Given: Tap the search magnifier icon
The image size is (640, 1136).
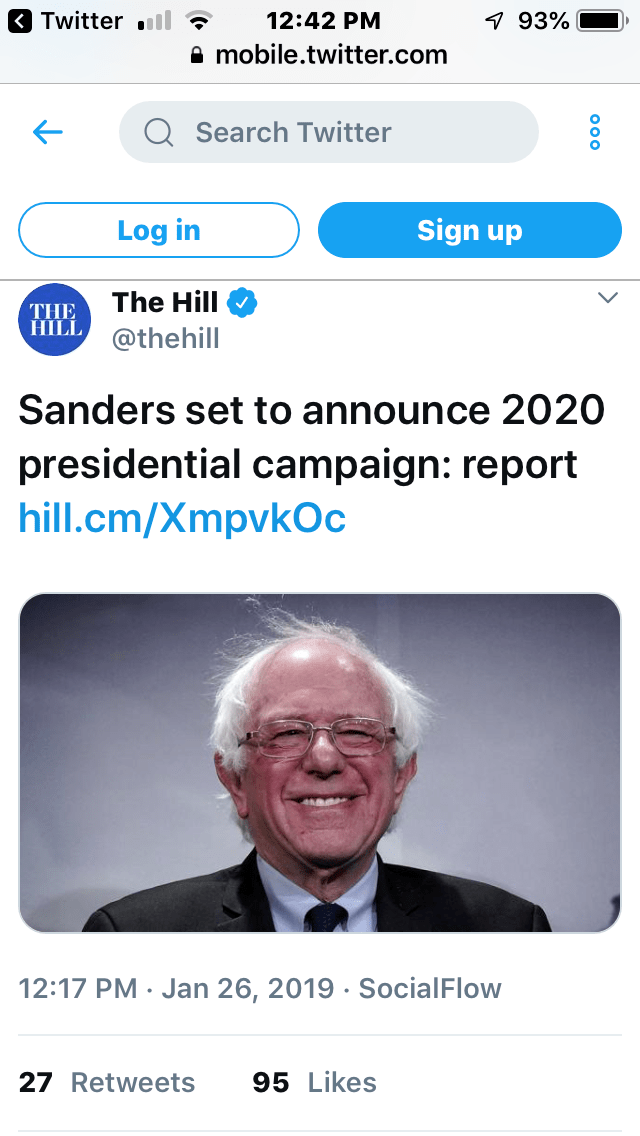Looking at the screenshot, I should pos(159,132).
